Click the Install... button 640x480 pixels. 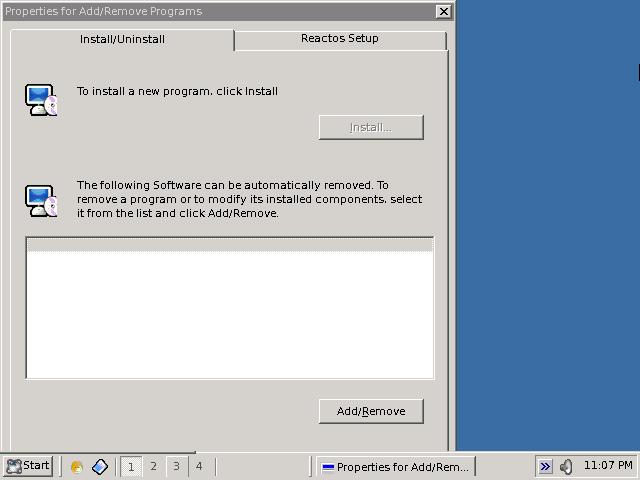pos(371,127)
